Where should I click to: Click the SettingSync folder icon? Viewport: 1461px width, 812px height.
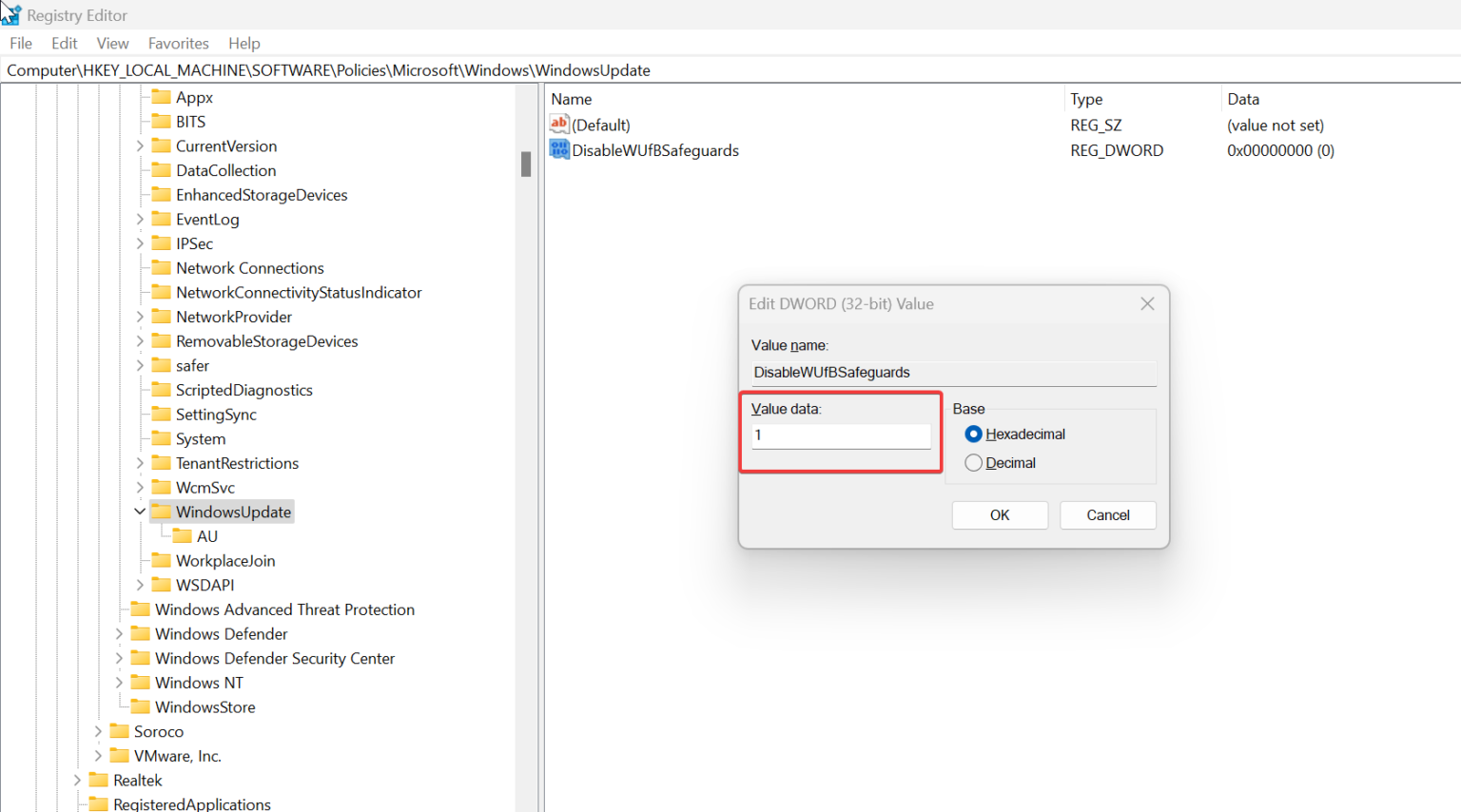[x=161, y=414]
